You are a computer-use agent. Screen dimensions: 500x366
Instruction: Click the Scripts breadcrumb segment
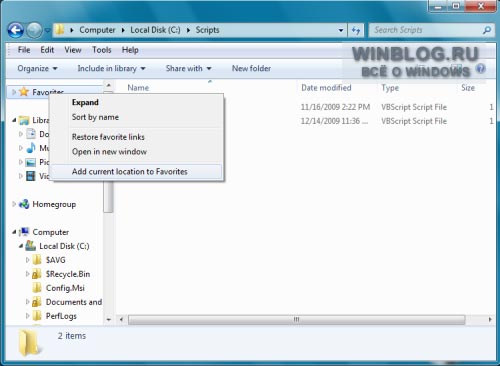(207, 30)
